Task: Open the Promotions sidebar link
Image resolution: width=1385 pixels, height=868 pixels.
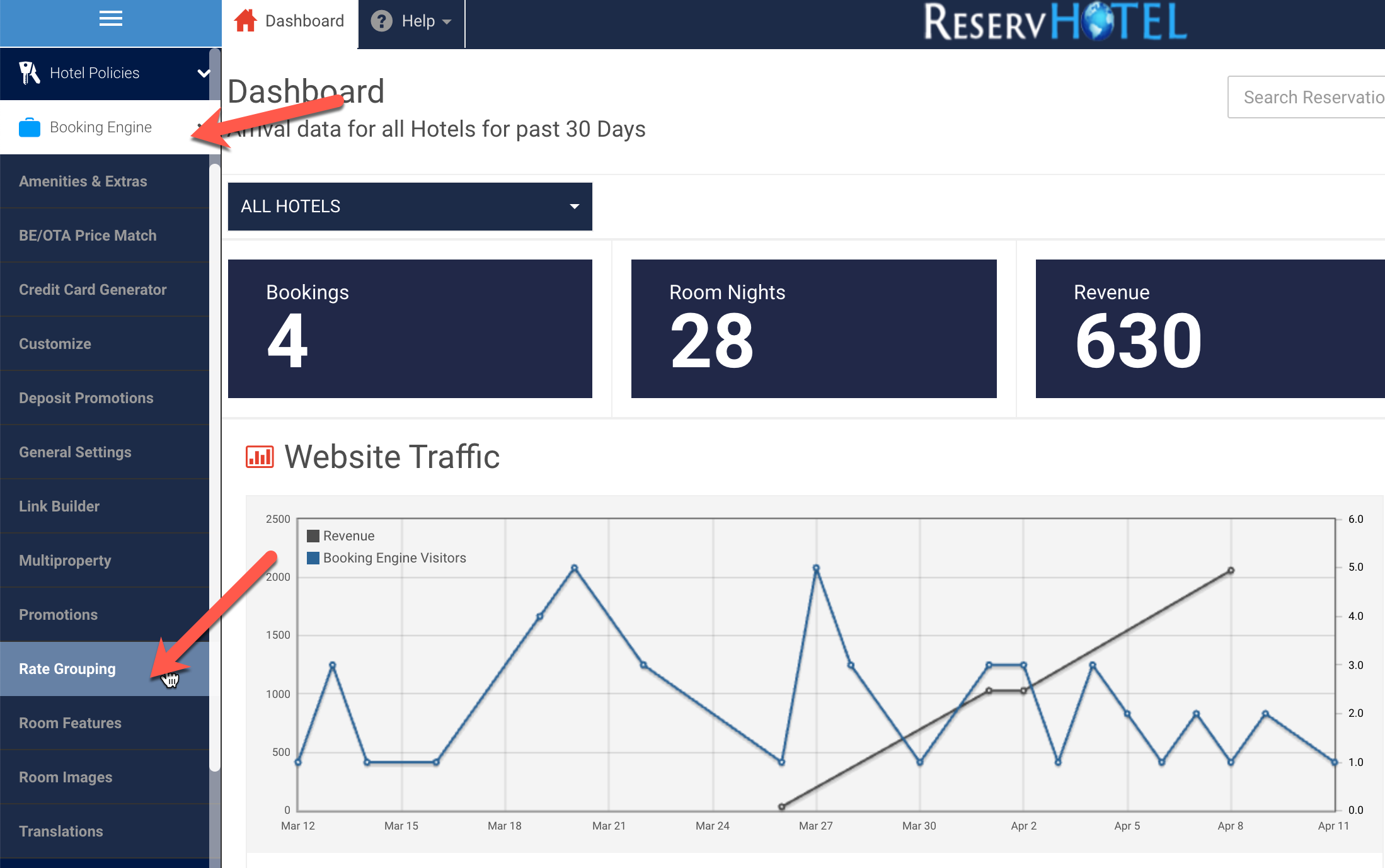Action: [58, 615]
